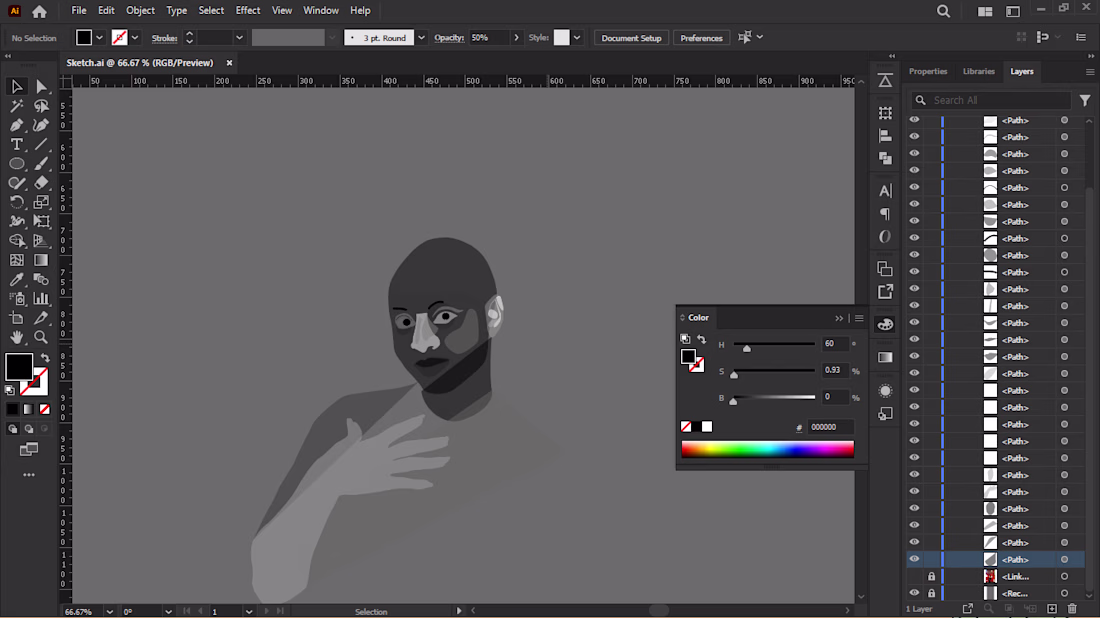Switch to the Libraries tab
1100x618 pixels.
click(x=979, y=72)
